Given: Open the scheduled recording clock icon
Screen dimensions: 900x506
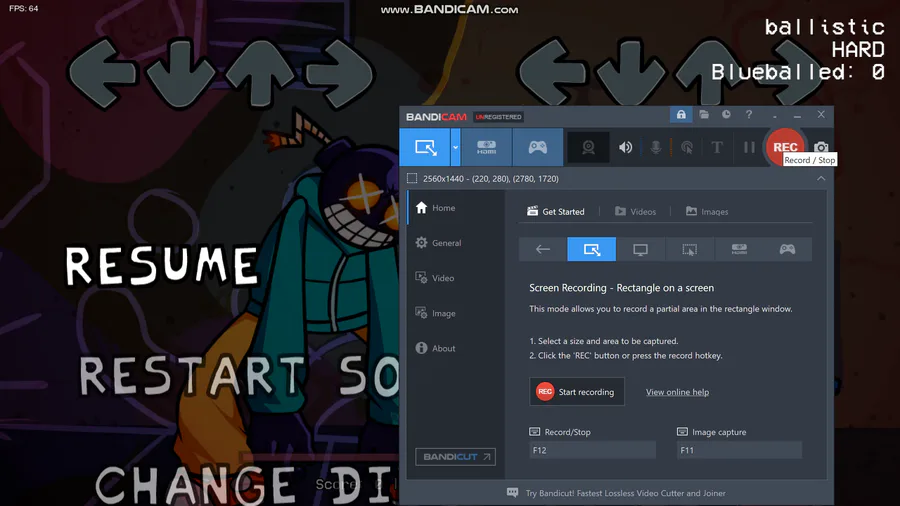Looking at the screenshot, I should 726,115.
